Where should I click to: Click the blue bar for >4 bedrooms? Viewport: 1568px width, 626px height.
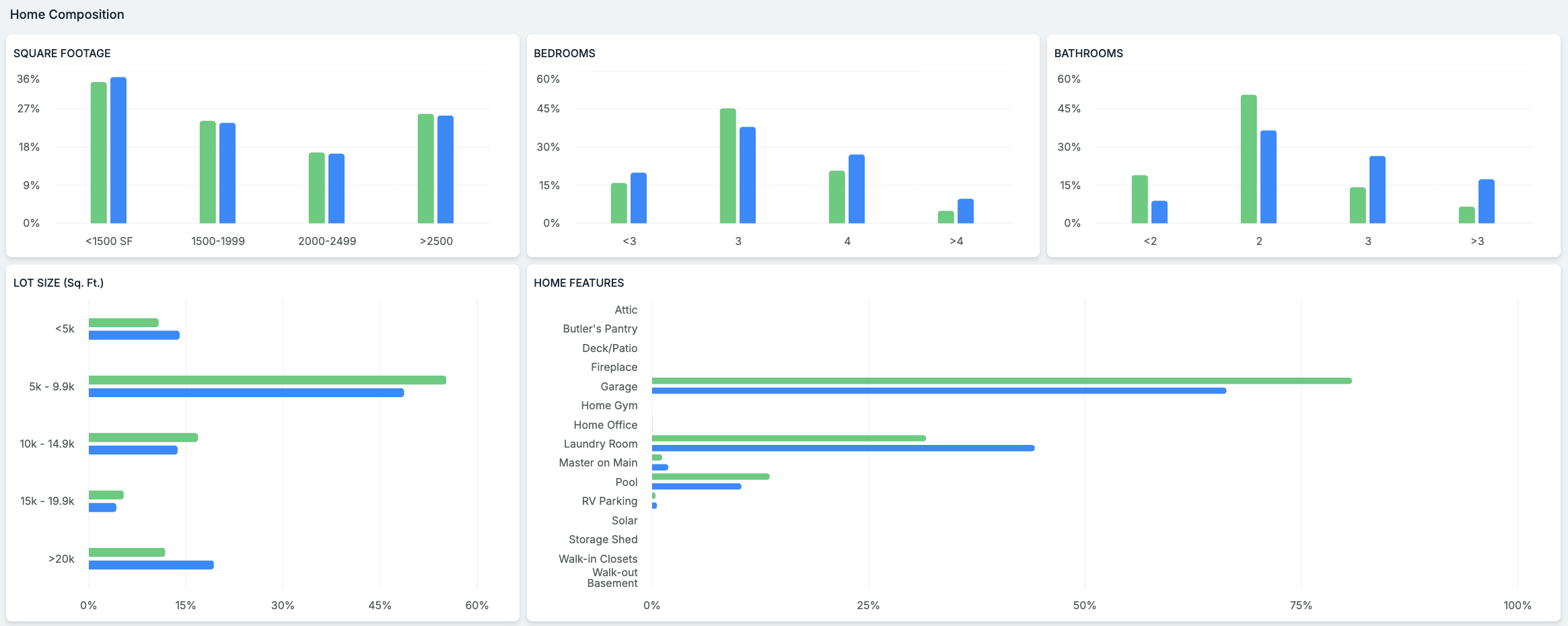(966, 211)
